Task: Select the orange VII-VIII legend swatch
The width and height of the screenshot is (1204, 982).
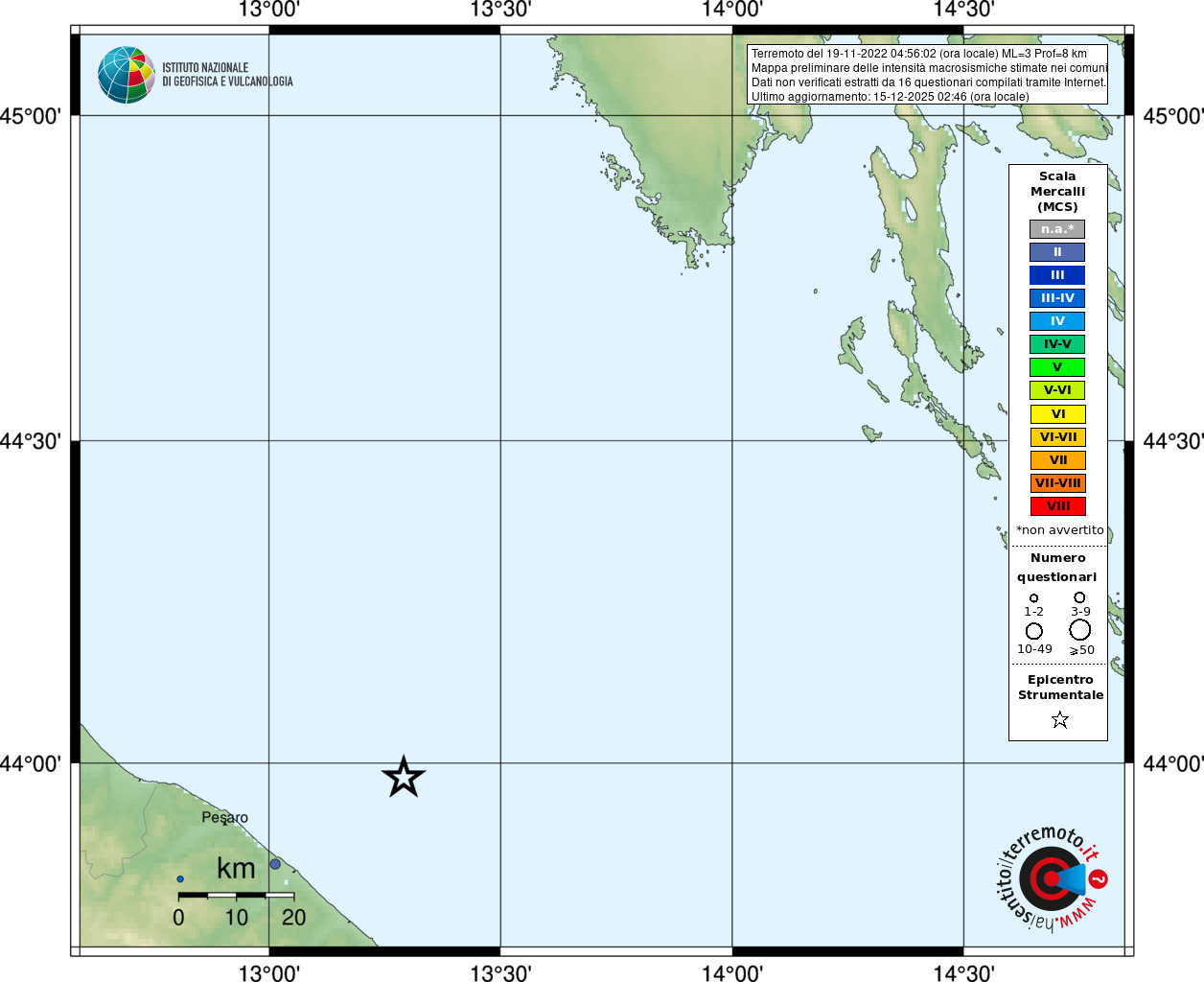Action: pos(1057,483)
